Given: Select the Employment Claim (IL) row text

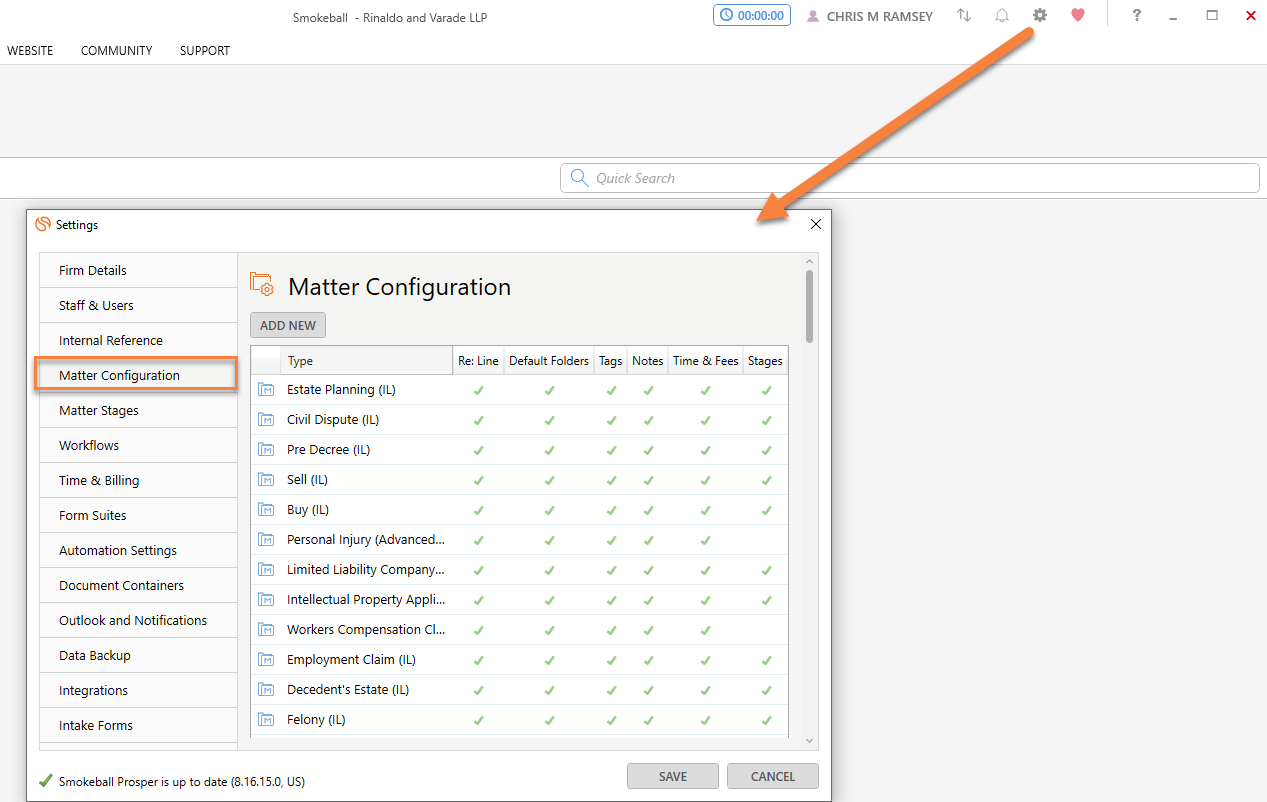Looking at the screenshot, I should (351, 660).
